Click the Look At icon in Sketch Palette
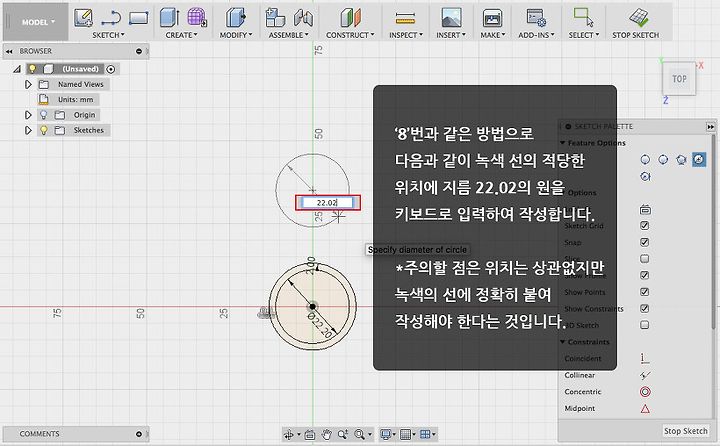The width and height of the screenshot is (720, 446). [645, 210]
